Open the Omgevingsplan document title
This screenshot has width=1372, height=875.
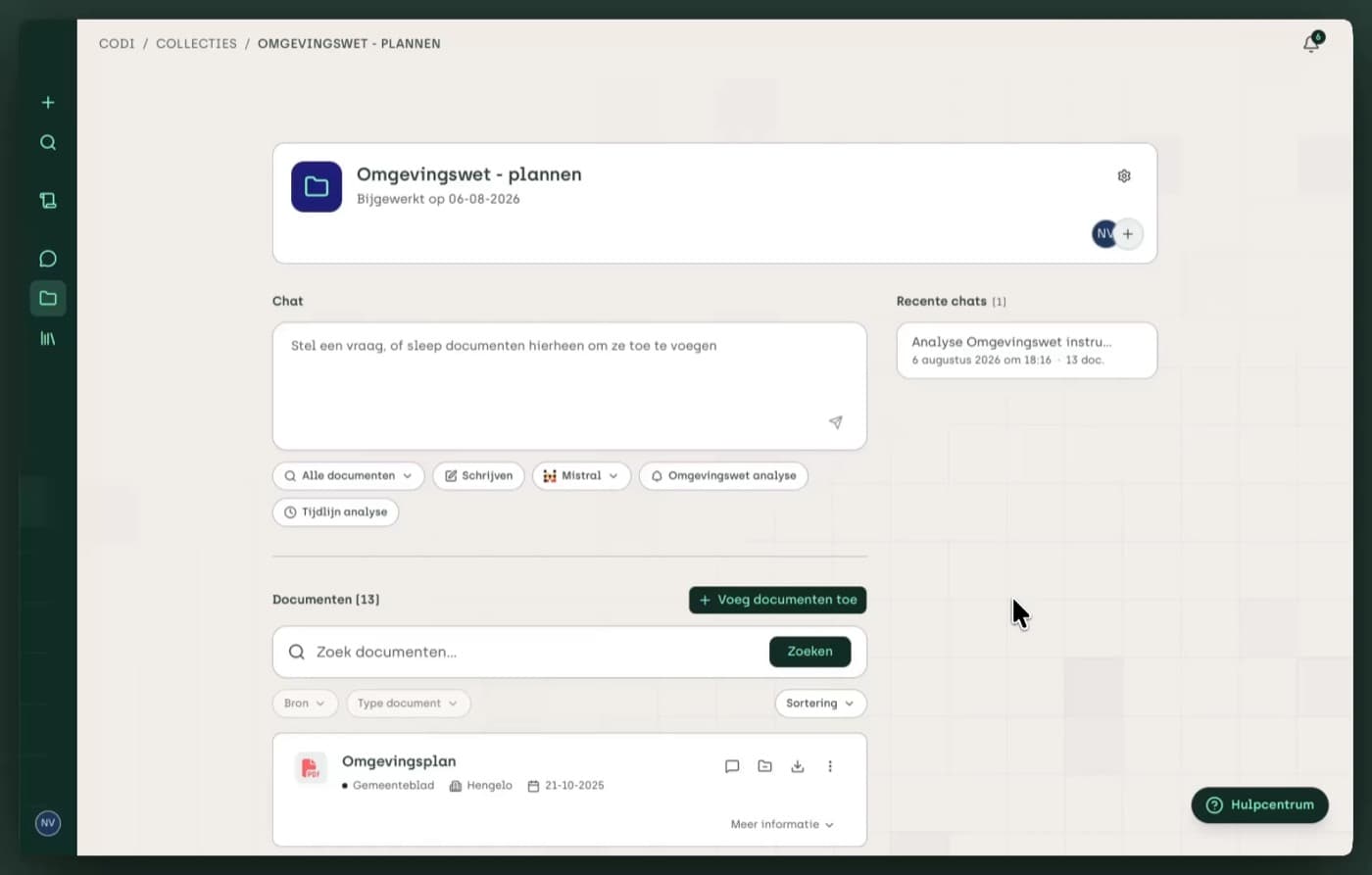click(x=399, y=761)
